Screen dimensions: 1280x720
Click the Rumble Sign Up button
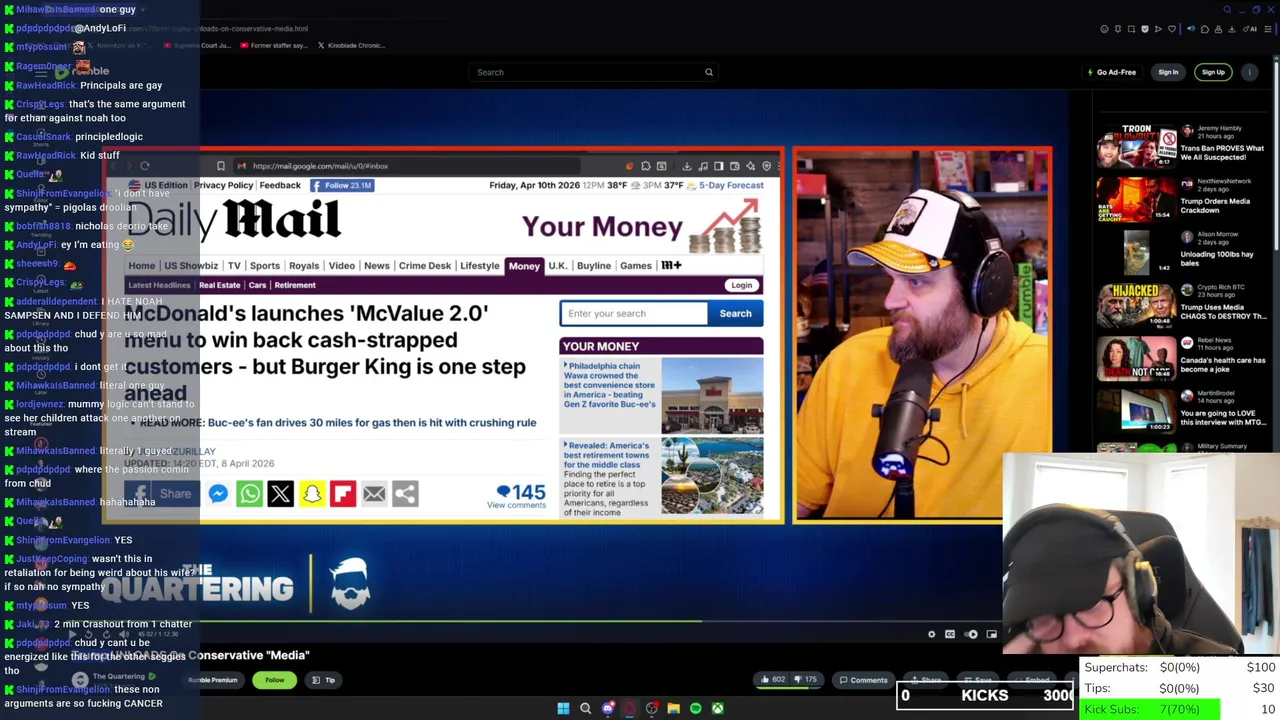1213,72
